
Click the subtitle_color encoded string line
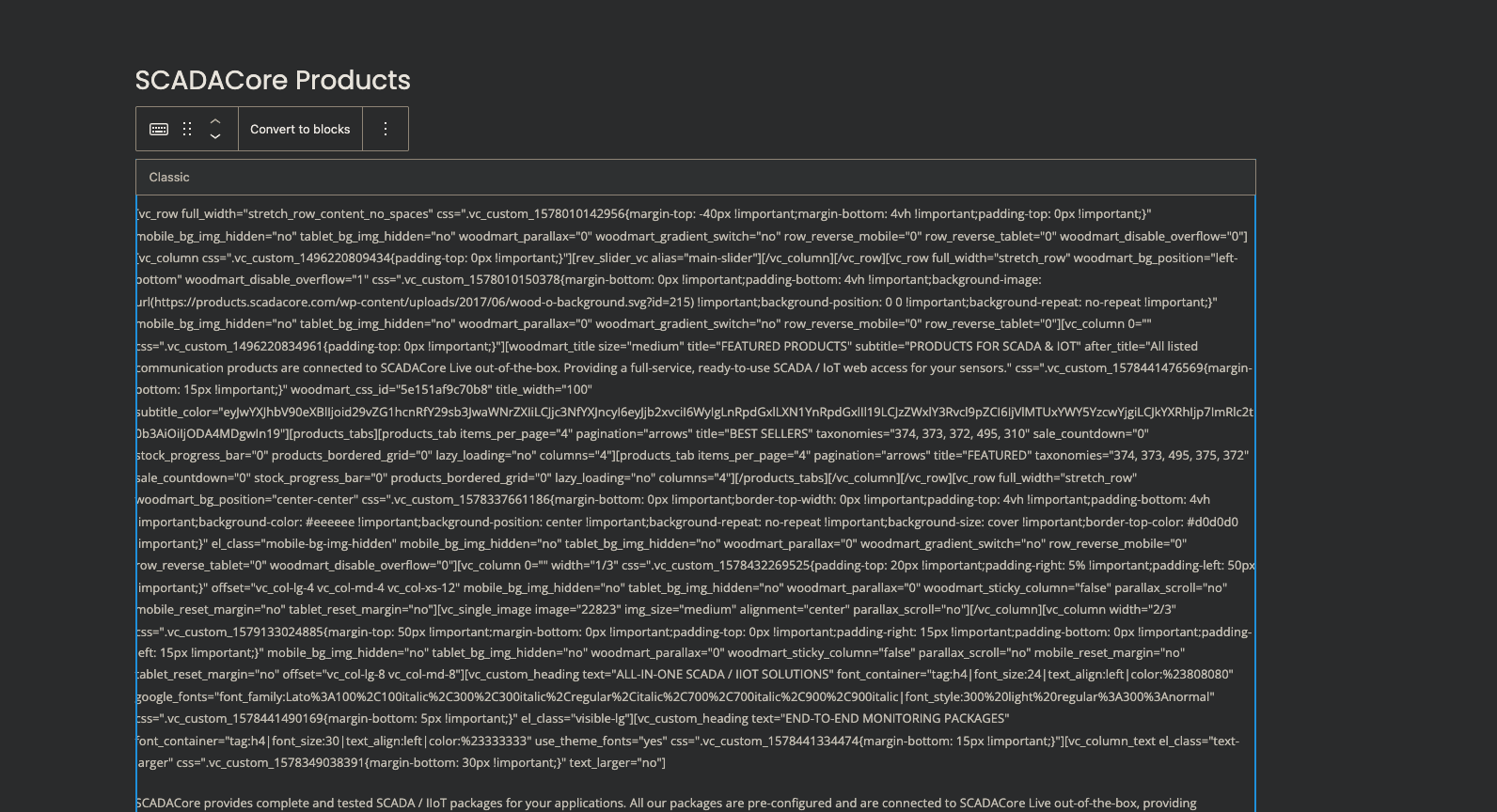click(695, 412)
